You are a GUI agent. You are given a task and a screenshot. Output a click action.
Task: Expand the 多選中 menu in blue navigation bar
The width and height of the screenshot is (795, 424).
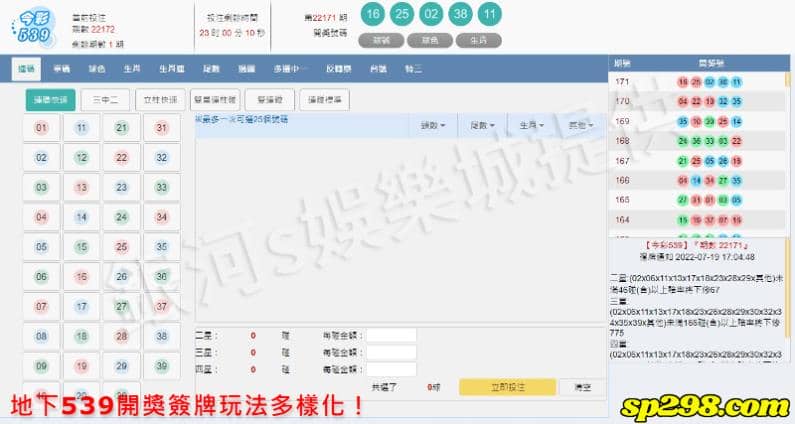pyautogui.click(x=290, y=69)
